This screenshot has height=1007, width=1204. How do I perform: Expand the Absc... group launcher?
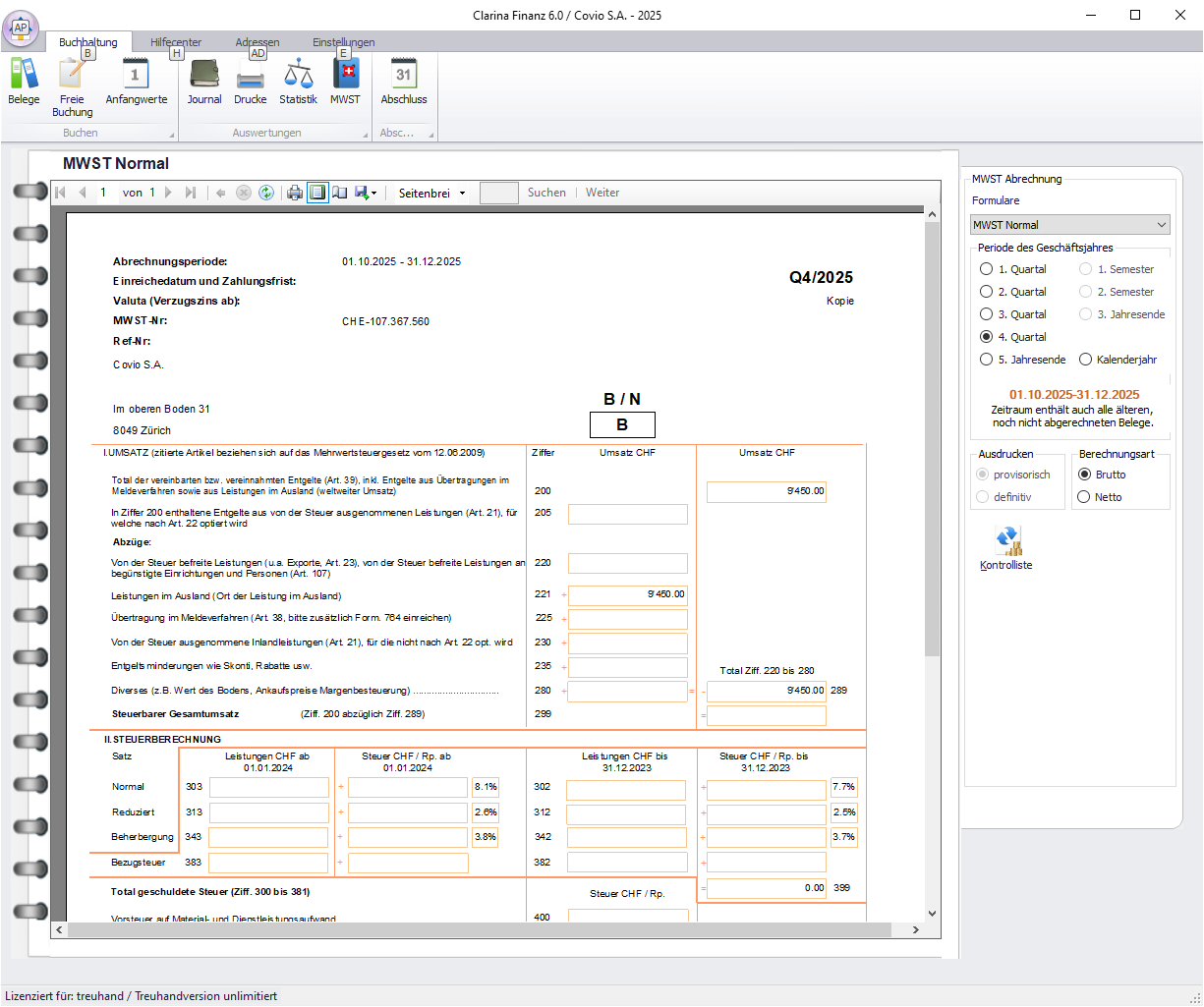pyautogui.click(x=430, y=135)
